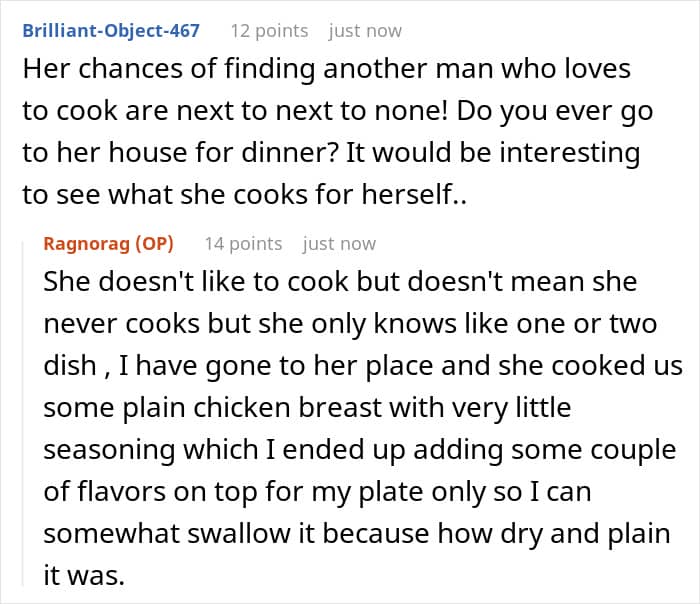Click the line 'dish , I have gone to her place'
Image resolution: width=700 pixels, height=604 pixels.
tap(363, 366)
